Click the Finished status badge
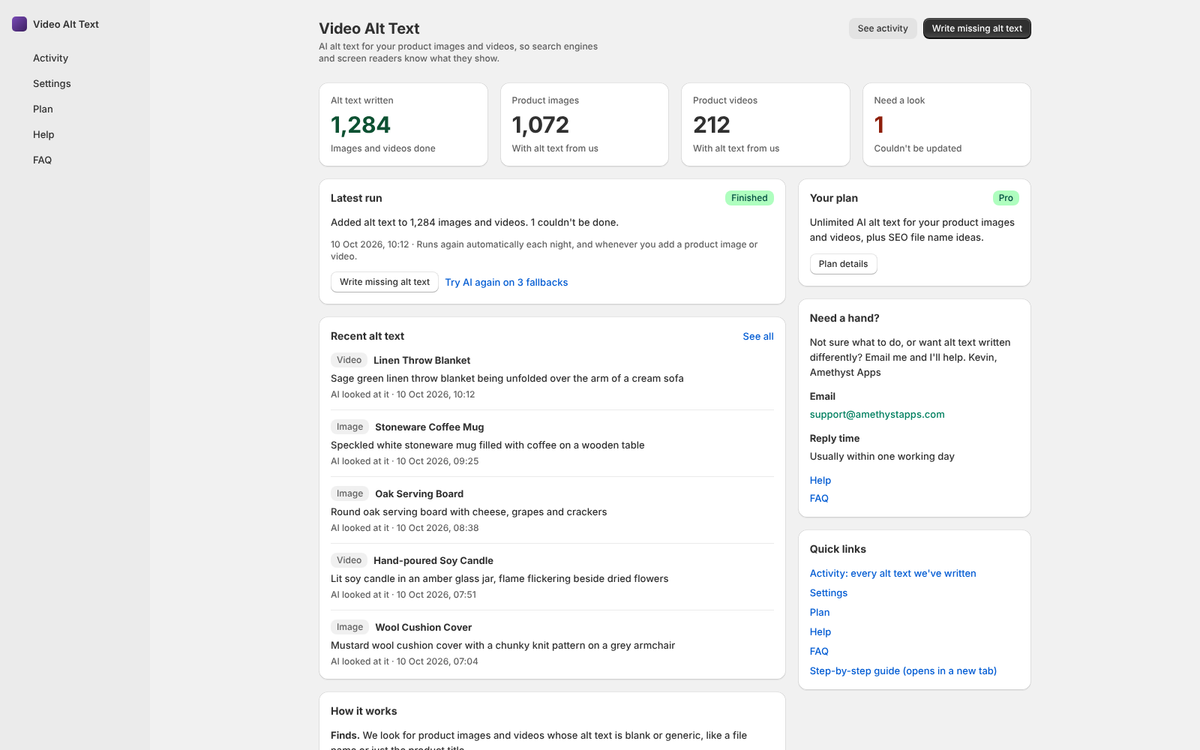The height and width of the screenshot is (750, 1200). (749, 198)
